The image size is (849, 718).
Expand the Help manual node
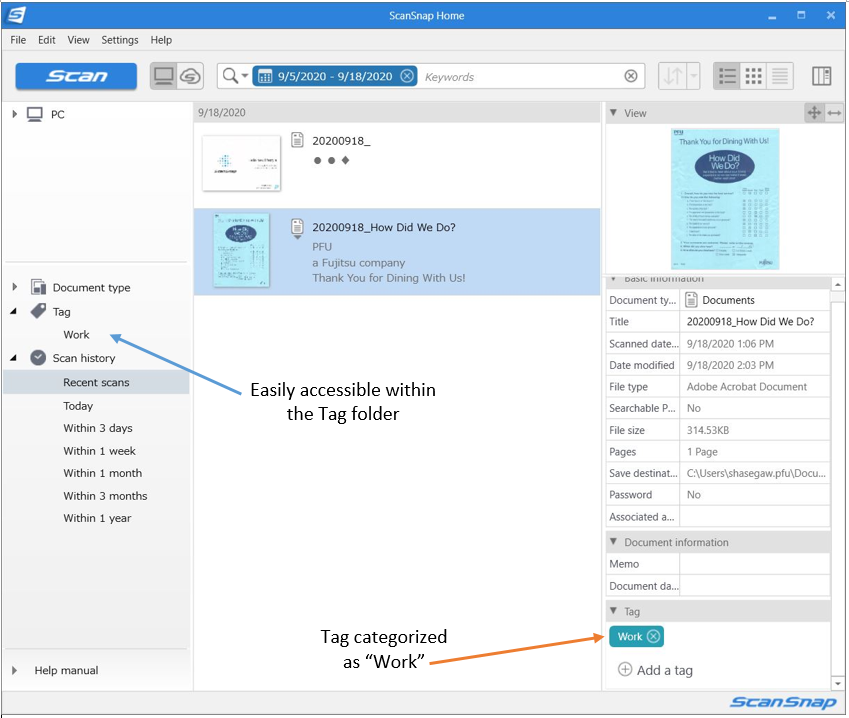tap(15, 670)
